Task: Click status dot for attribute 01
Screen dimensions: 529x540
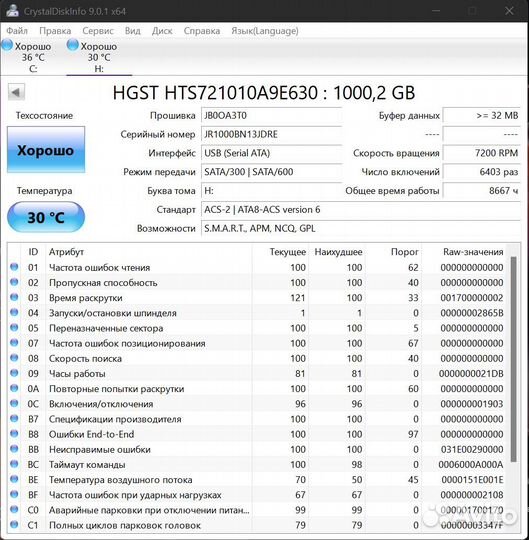Action: (14, 267)
